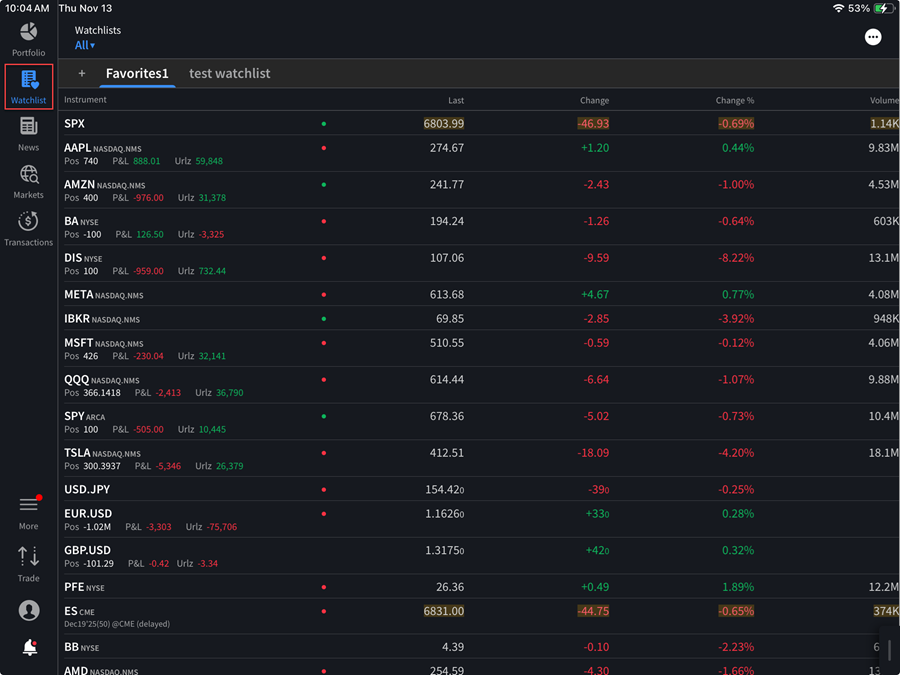The image size is (900, 675).
Task: Select the Favorites1 tab
Action: (139, 73)
